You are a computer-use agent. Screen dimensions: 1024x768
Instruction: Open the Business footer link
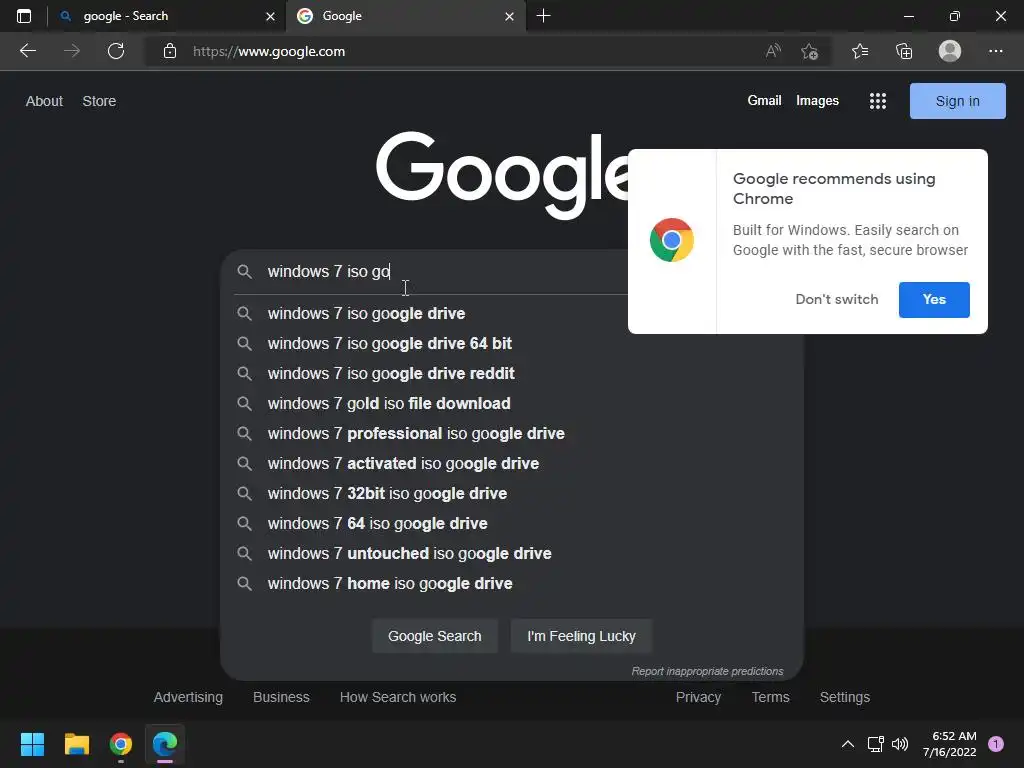281,697
